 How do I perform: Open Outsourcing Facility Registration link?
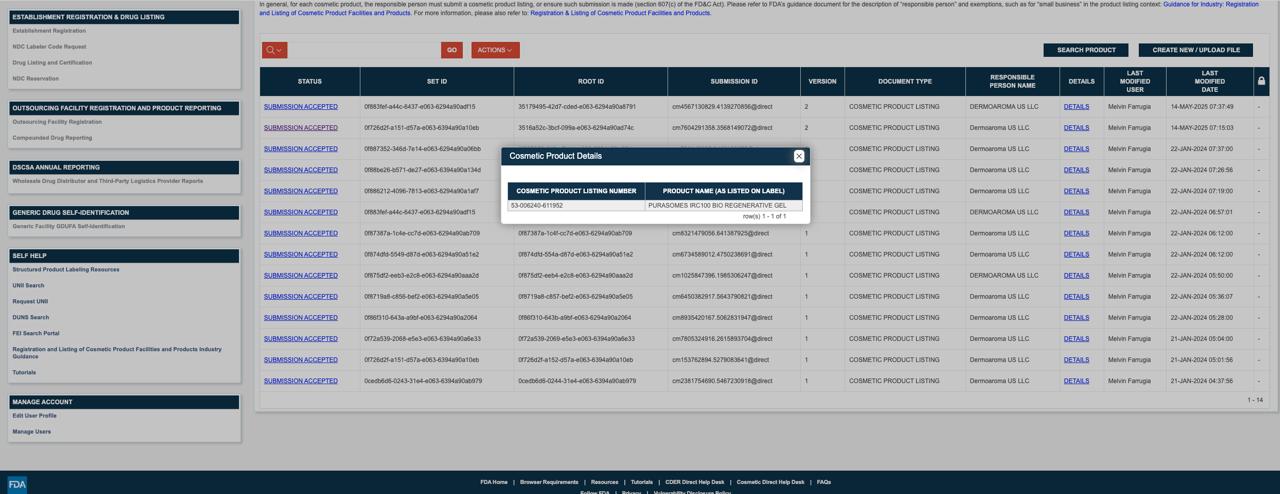point(57,122)
